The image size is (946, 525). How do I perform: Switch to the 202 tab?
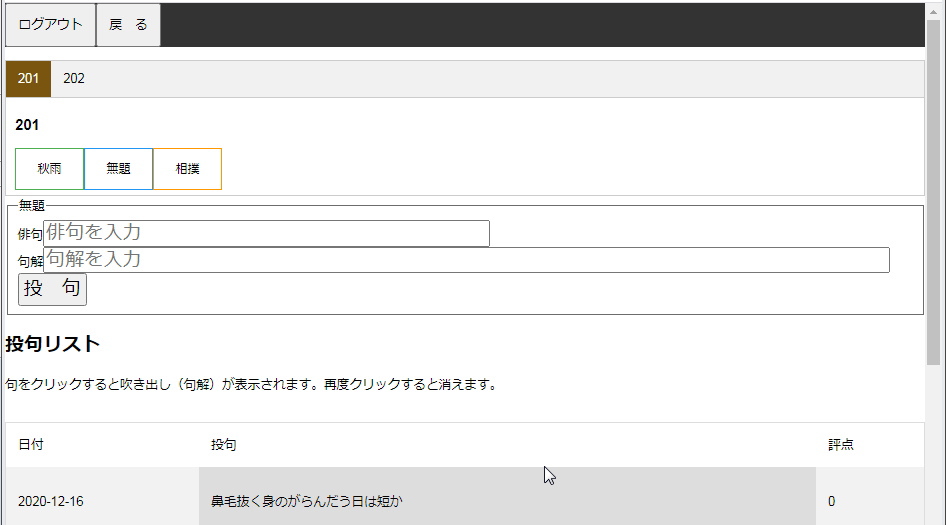74,79
